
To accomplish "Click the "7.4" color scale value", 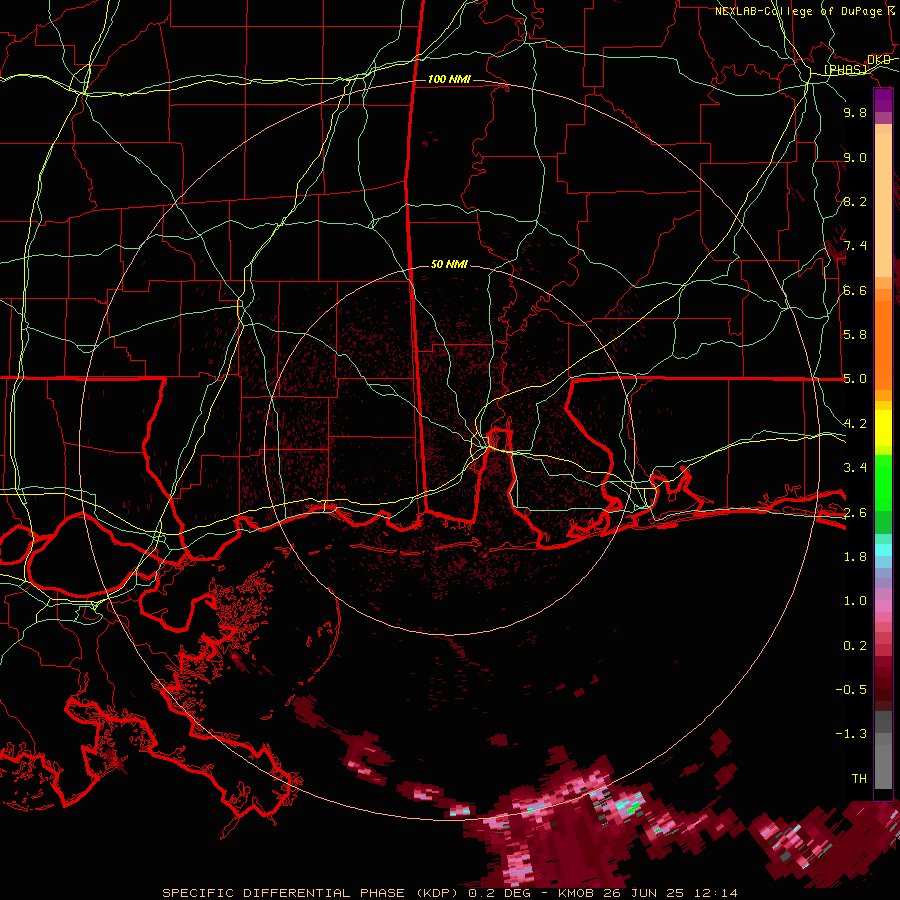I will [855, 246].
